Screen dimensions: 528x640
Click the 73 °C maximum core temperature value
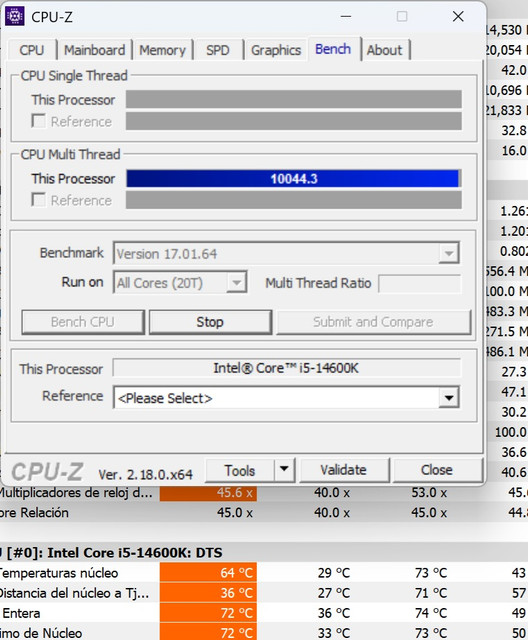pyautogui.click(x=431, y=573)
